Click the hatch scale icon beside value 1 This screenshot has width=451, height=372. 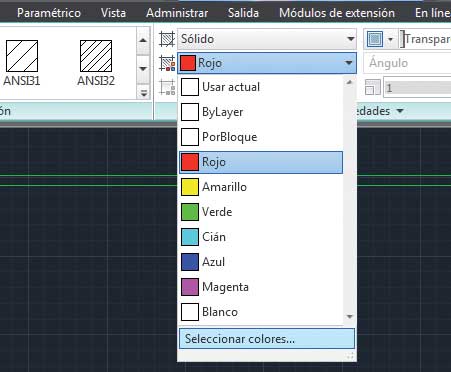coord(373,87)
